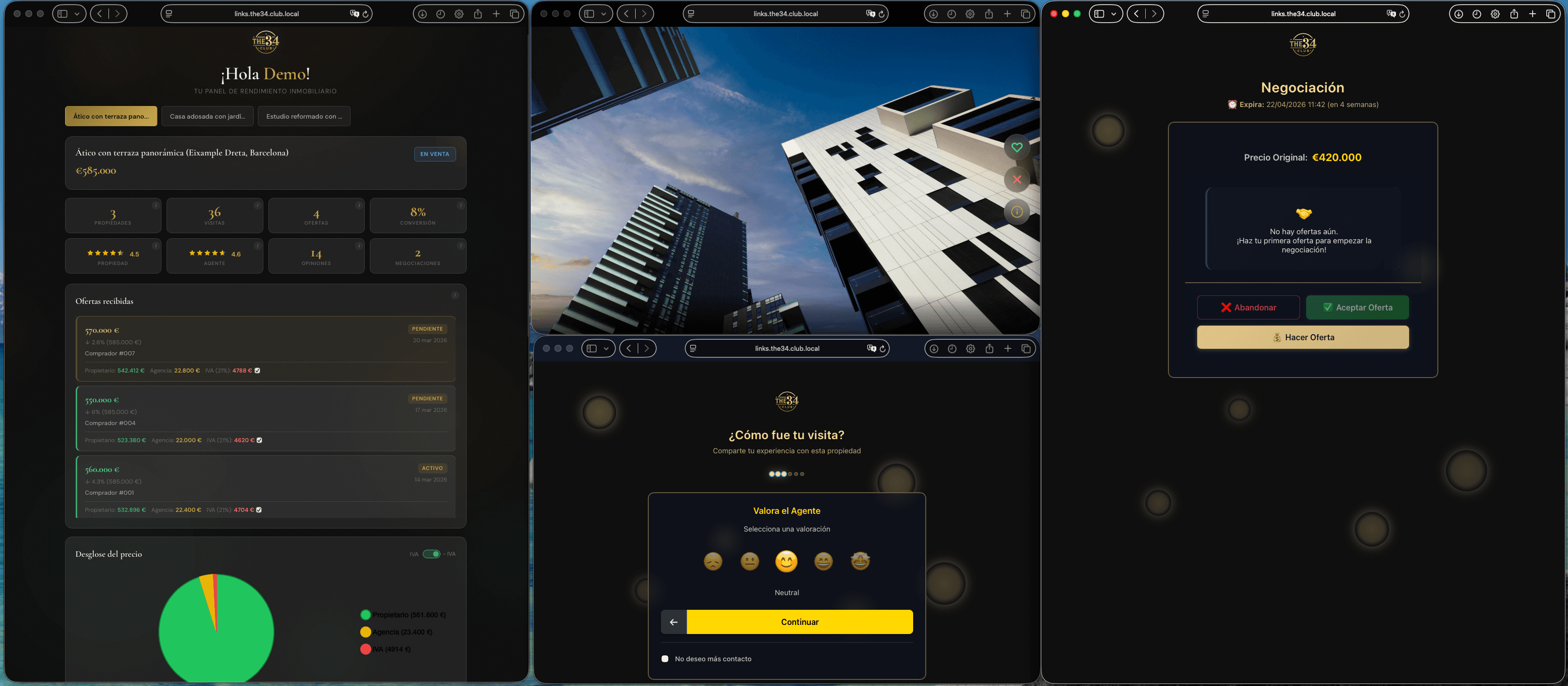This screenshot has height=686, width=1568.
Task: Expand sidebar dropdown in dashboard window
Action: tap(77, 14)
